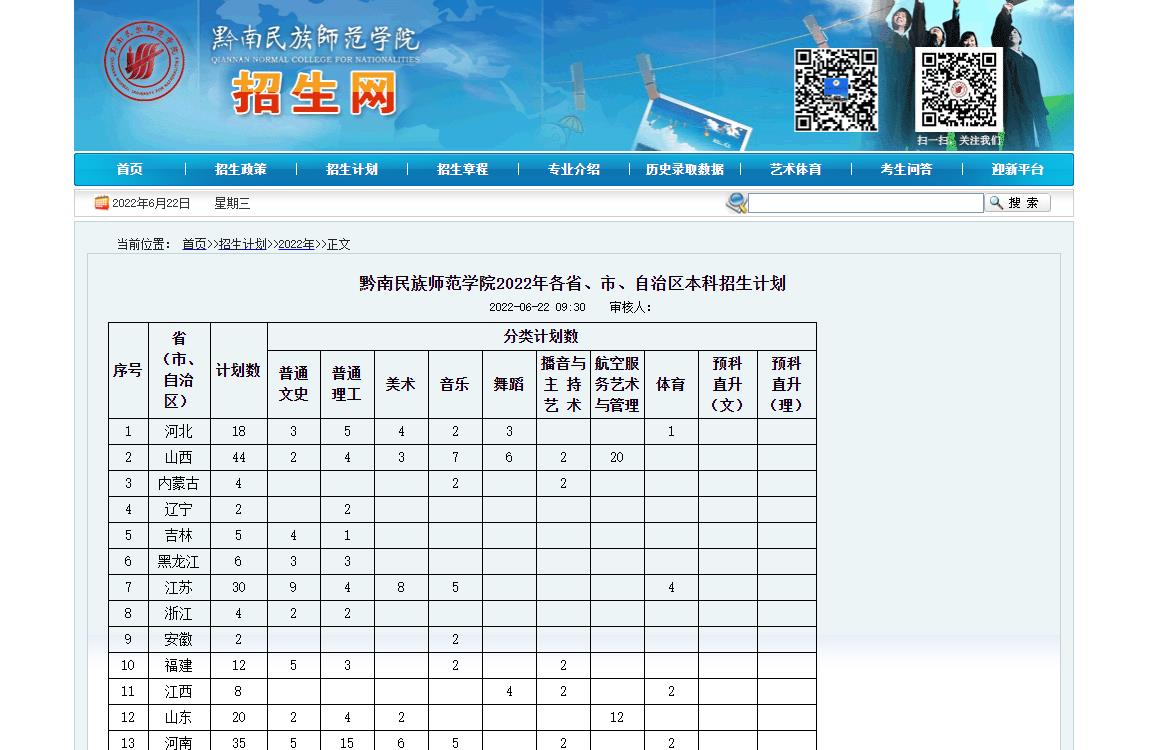Click the 普通文史 column header
Viewport: 1150px width, 750px height.
coord(293,384)
